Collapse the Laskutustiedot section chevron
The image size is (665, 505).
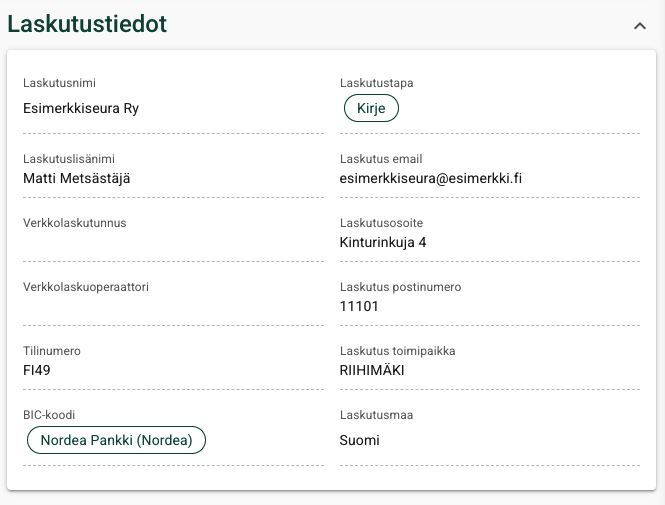640,26
